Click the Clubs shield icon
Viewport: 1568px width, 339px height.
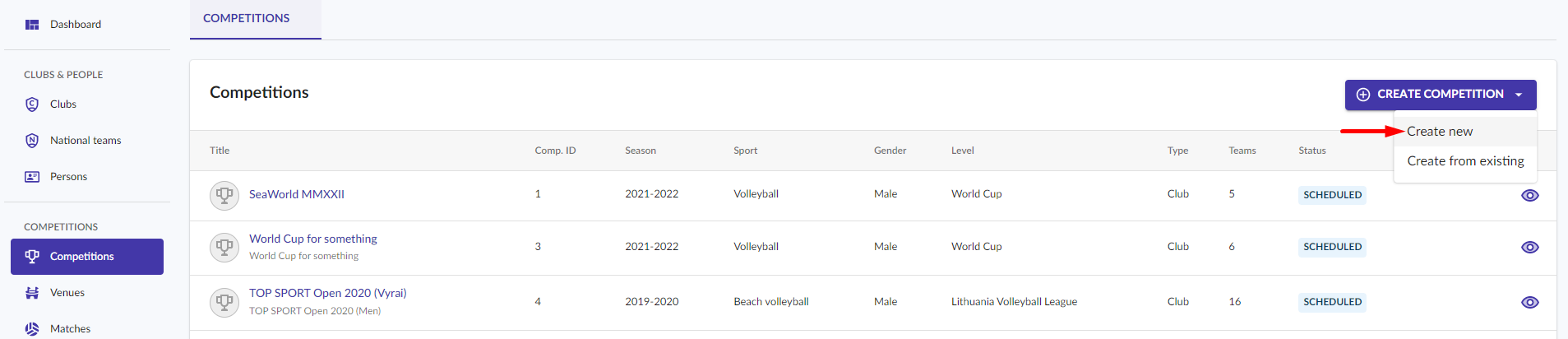[x=32, y=104]
